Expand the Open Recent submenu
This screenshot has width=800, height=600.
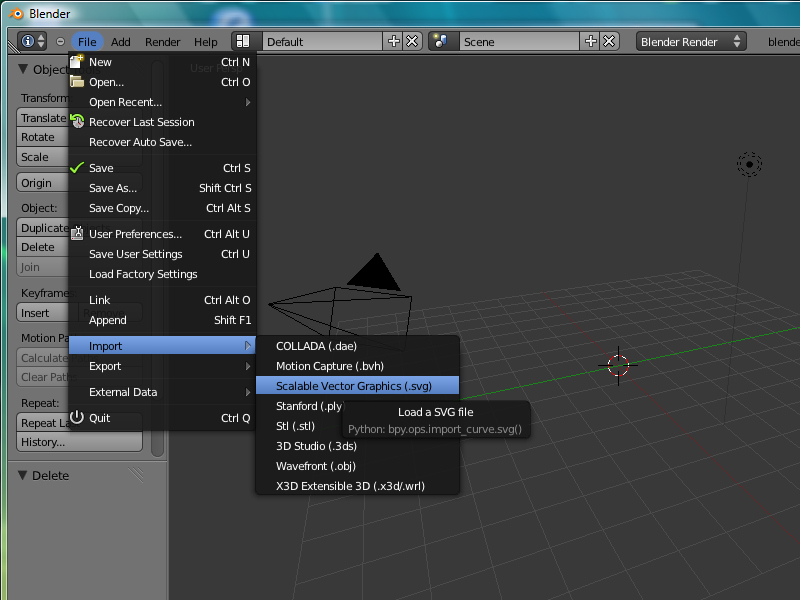point(162,102)
